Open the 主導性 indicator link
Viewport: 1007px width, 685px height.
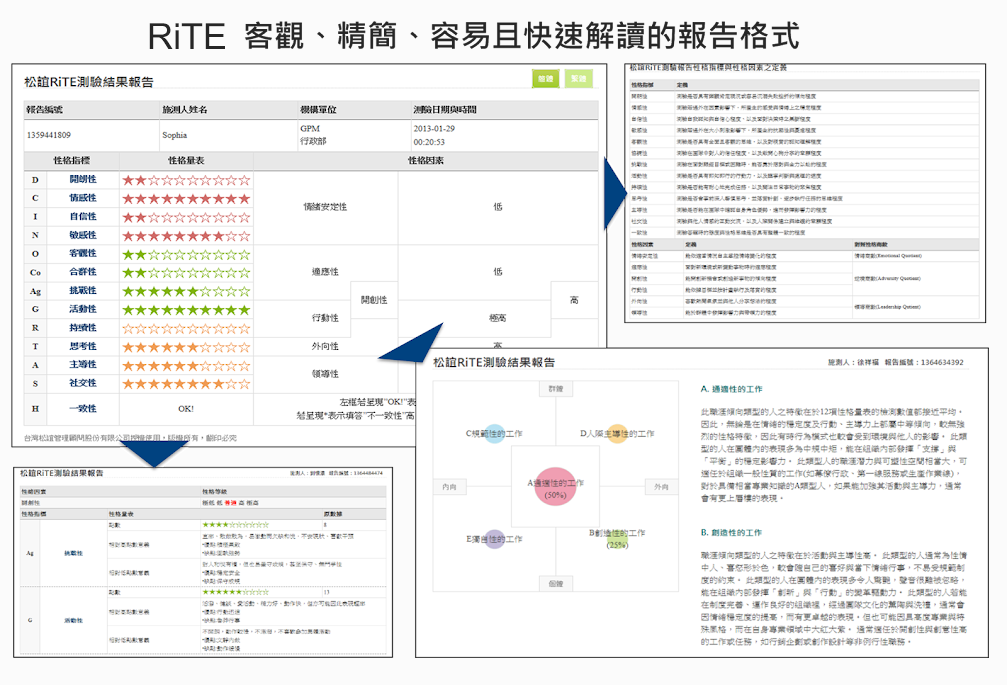[x=83, y=365]
